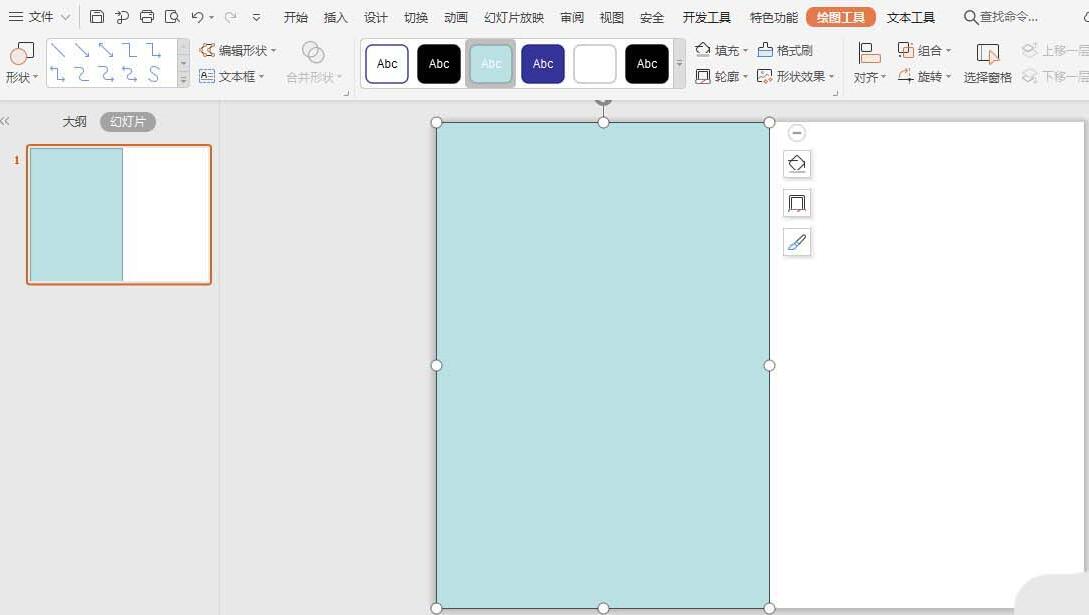Click the Edit Shape (编辑形状) button

click(237, 50)
